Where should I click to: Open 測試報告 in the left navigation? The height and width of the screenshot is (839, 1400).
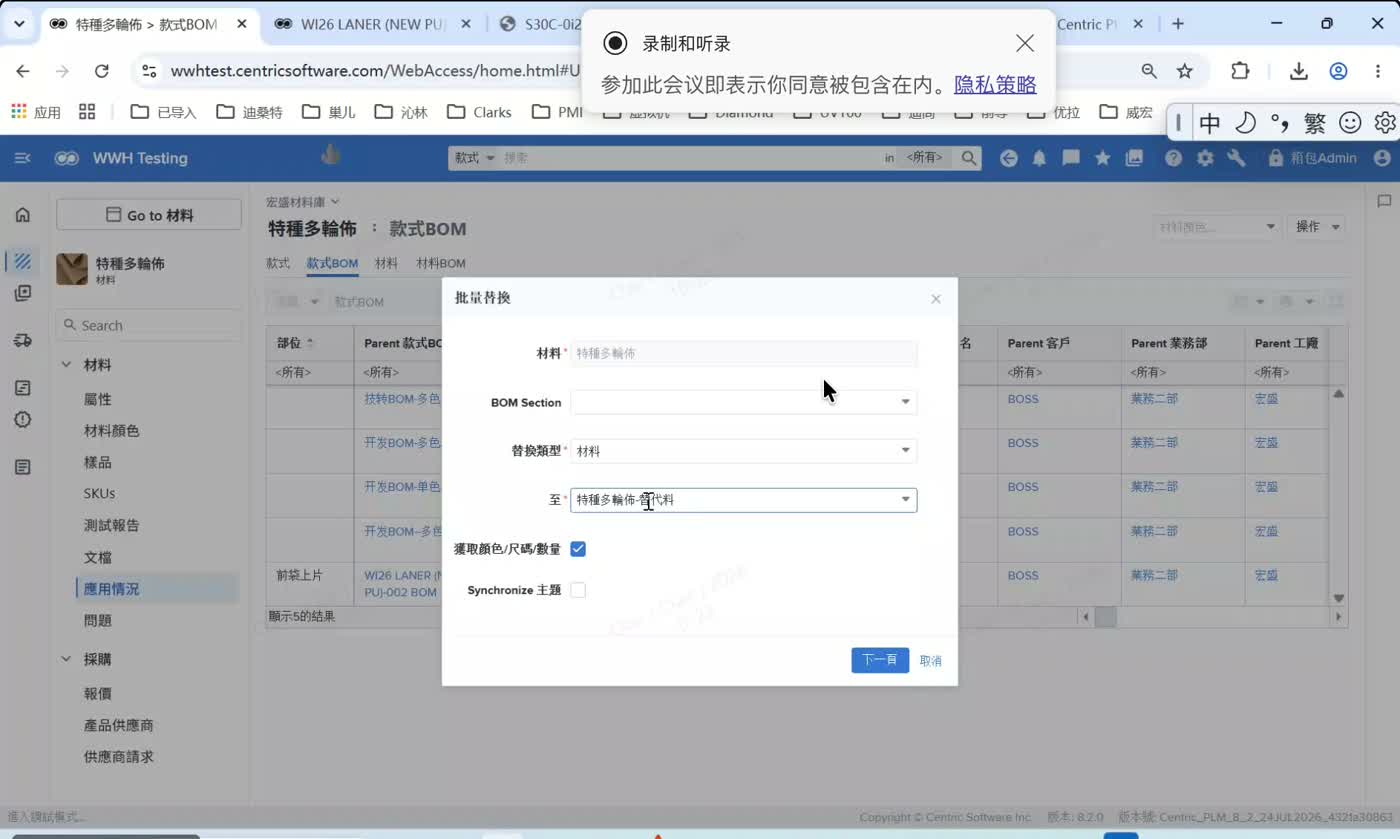click(x=112, y=525)
